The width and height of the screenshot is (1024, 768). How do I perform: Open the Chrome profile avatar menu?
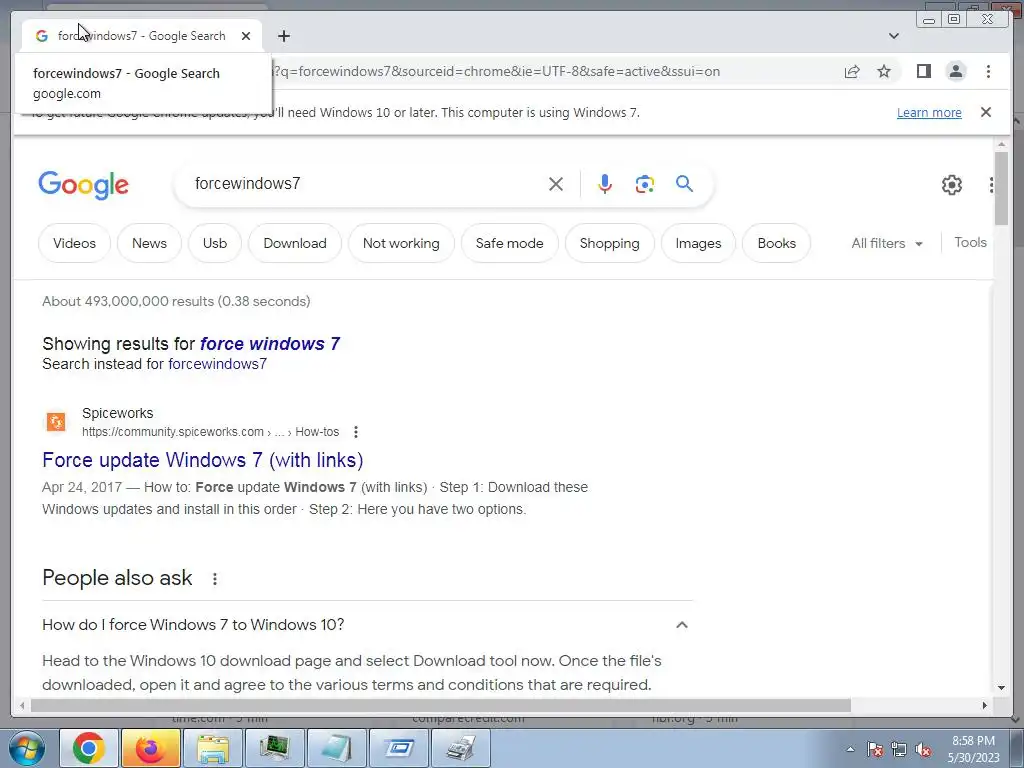[x=955, y=71]
